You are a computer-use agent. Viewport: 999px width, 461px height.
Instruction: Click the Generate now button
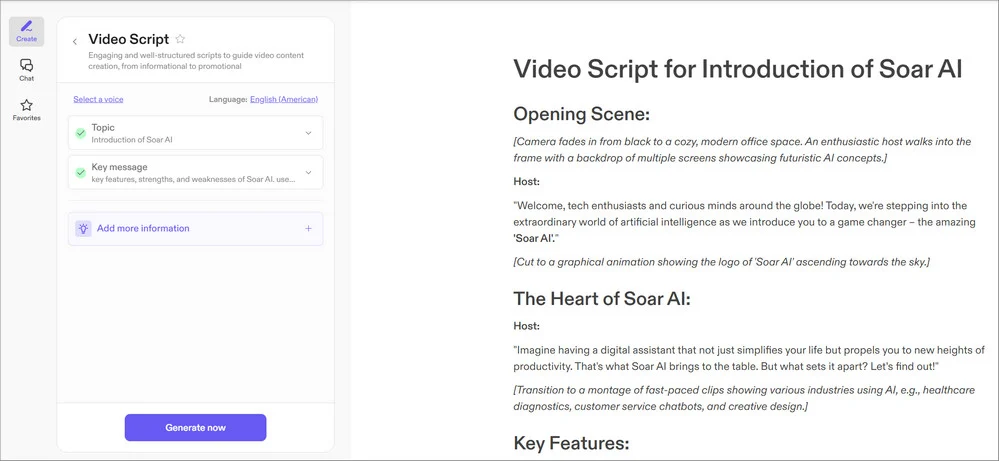click(196, 428)
